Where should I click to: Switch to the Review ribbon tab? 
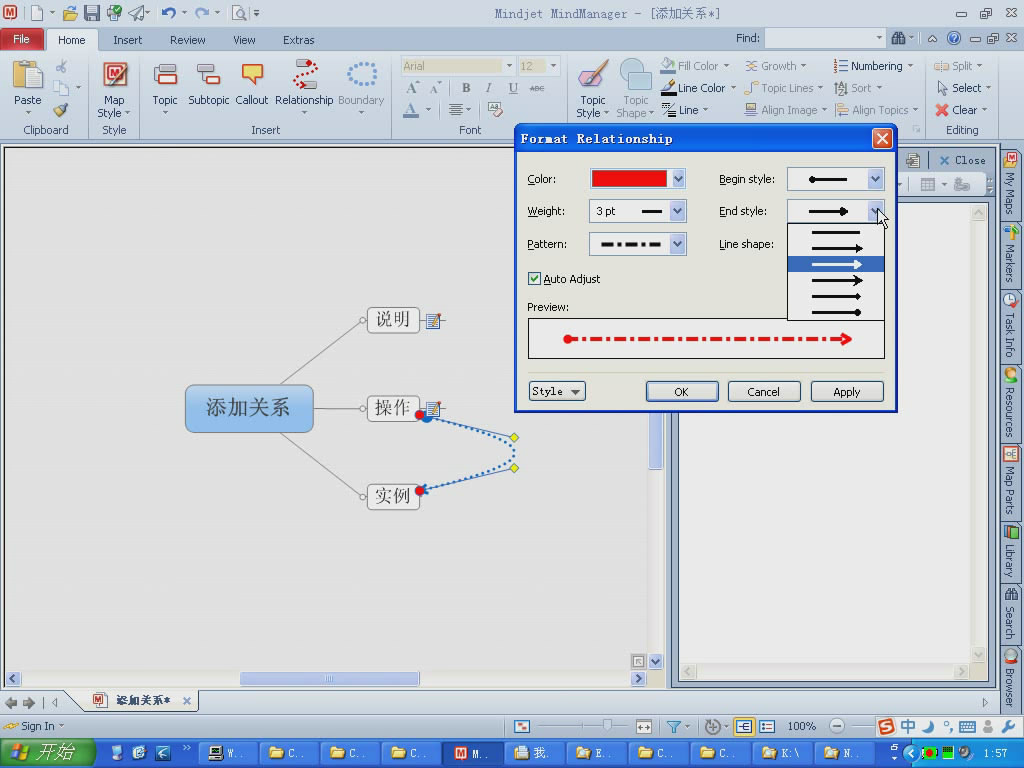pos(187,40)
